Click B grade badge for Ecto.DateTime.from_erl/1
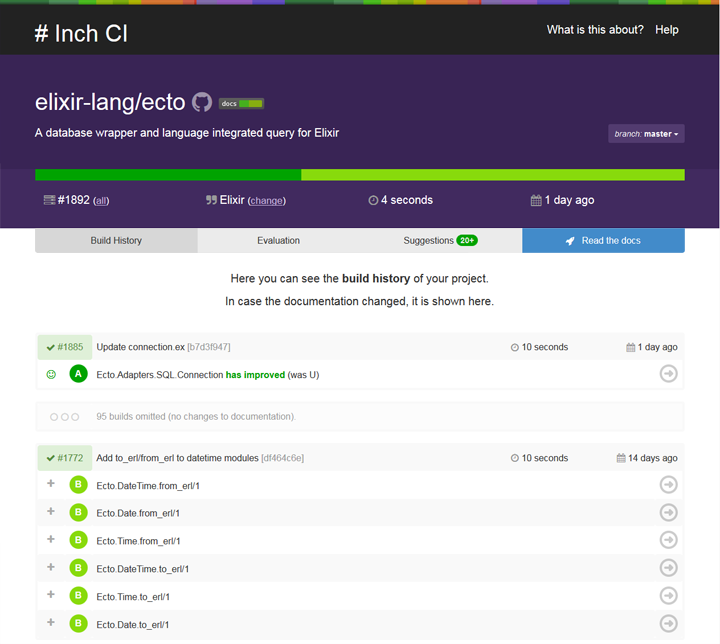 click(79, 484)
